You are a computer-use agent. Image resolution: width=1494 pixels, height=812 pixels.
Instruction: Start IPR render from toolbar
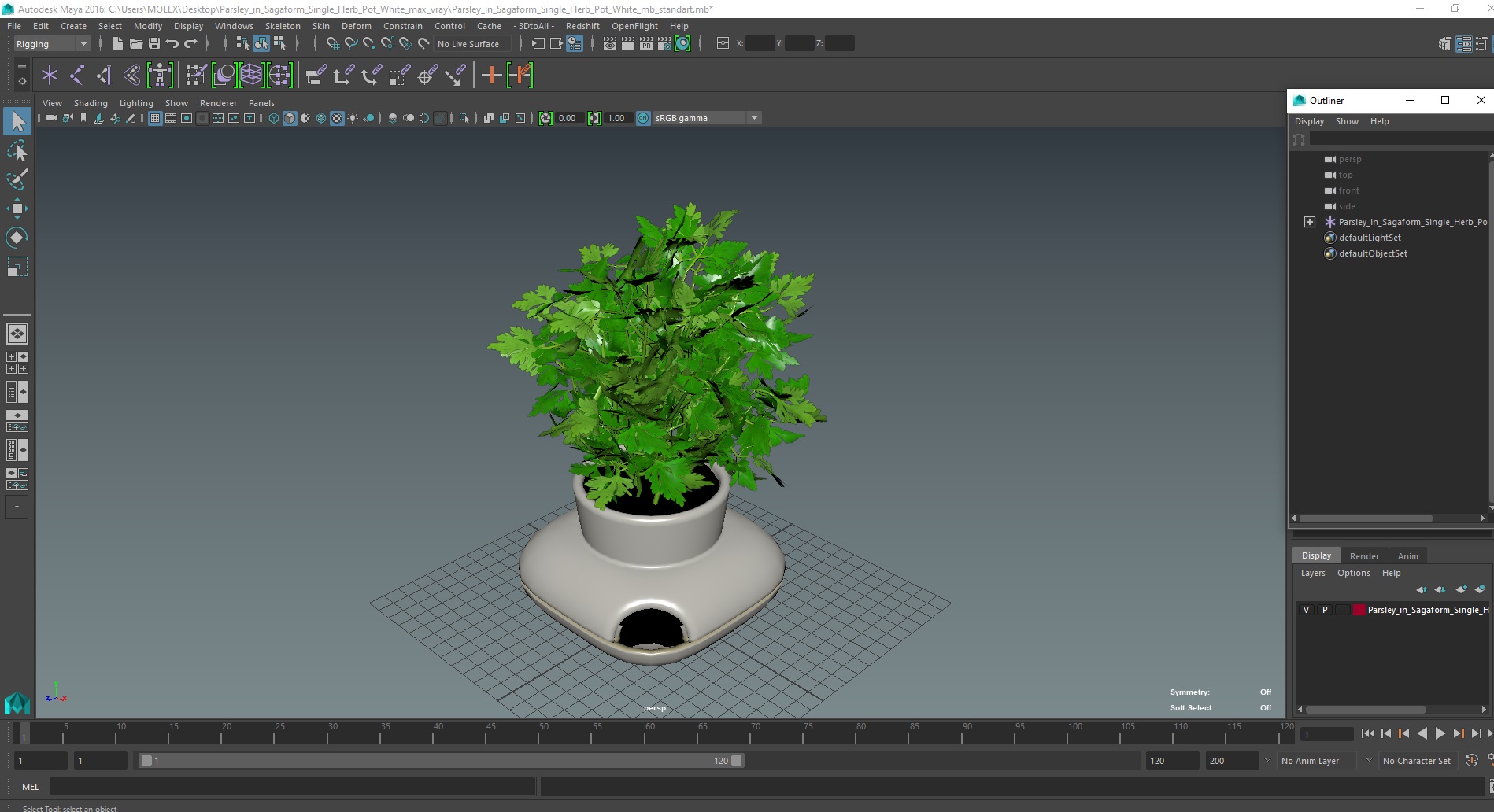click(x=646, y=44)
